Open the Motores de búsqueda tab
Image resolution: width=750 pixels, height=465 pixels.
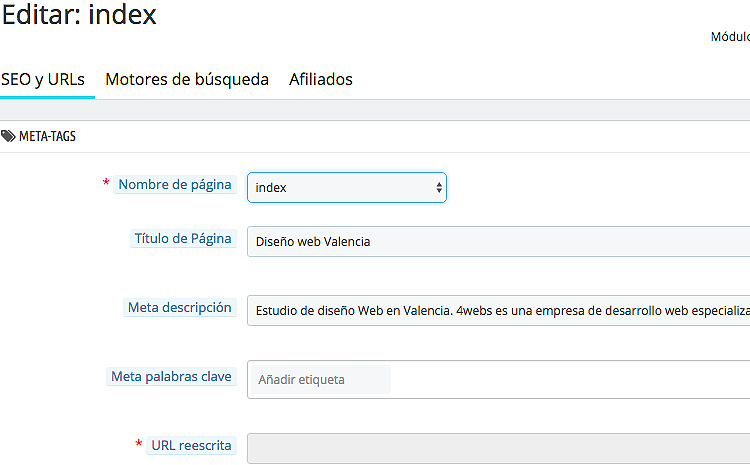187,79
